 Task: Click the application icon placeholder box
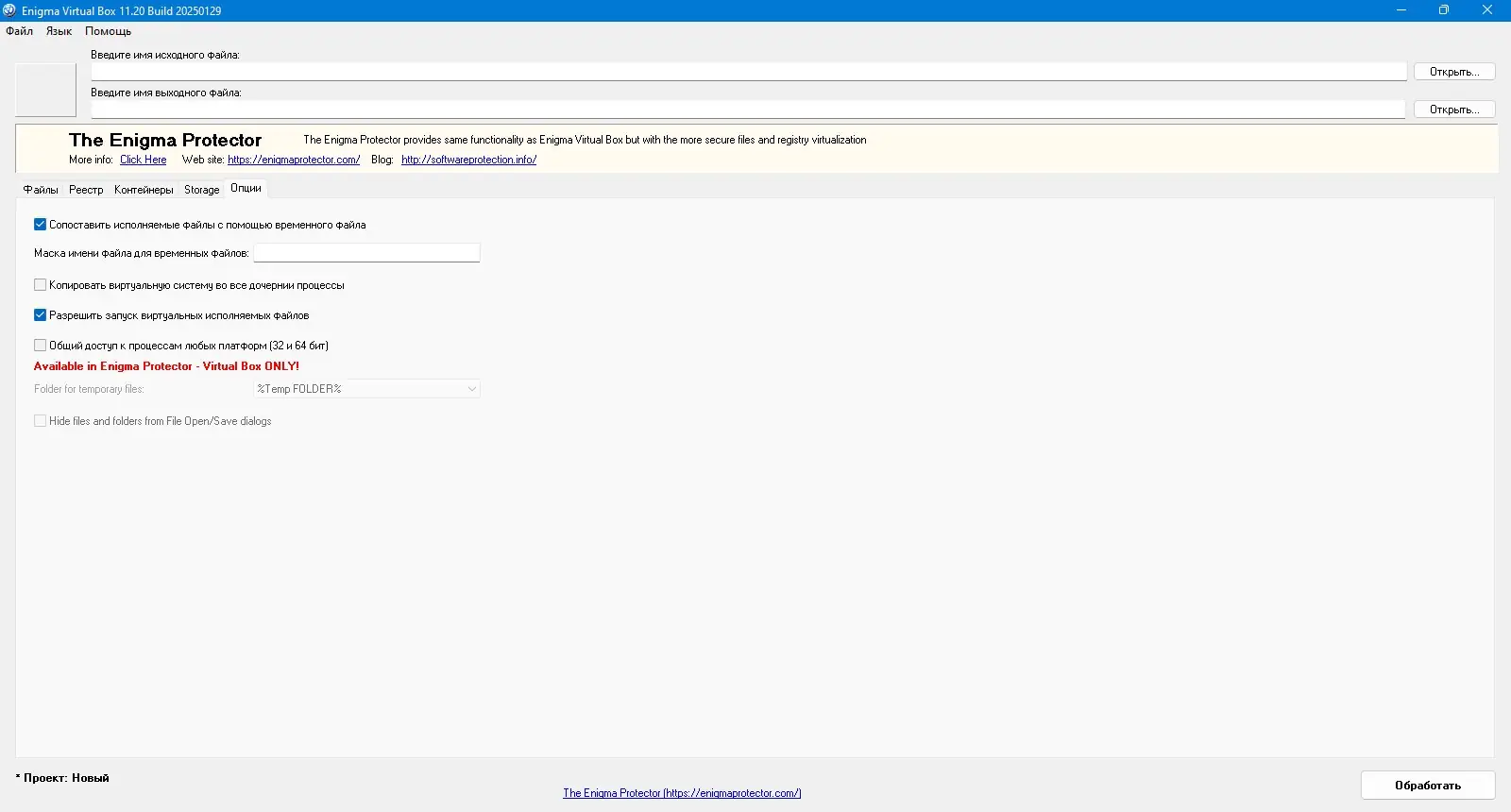pyautogui.click(x=45, y=90)
